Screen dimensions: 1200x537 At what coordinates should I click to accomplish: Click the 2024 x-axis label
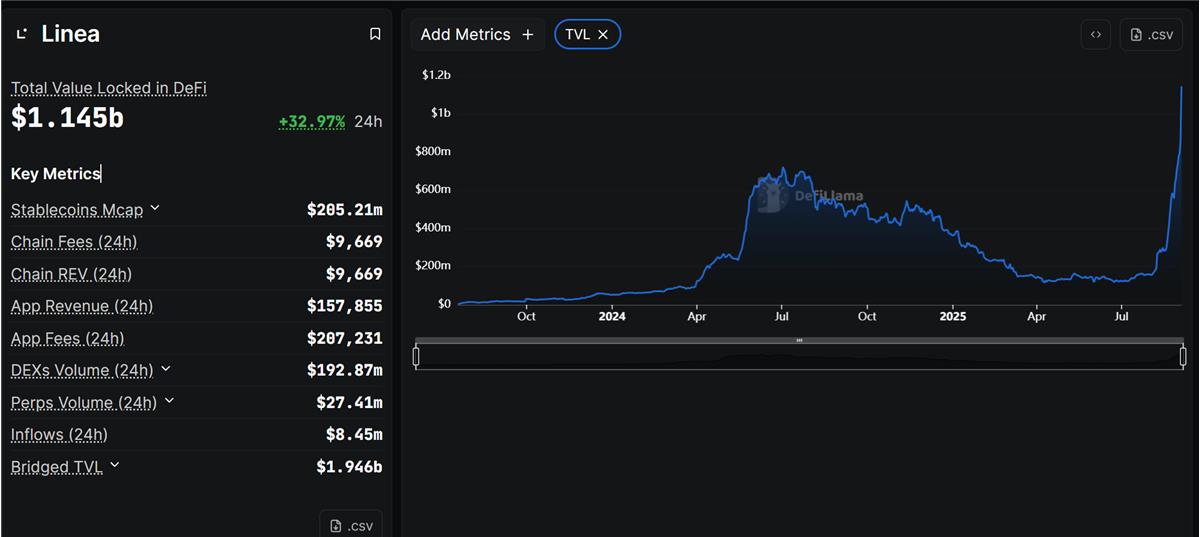click(x=612, y=316)
